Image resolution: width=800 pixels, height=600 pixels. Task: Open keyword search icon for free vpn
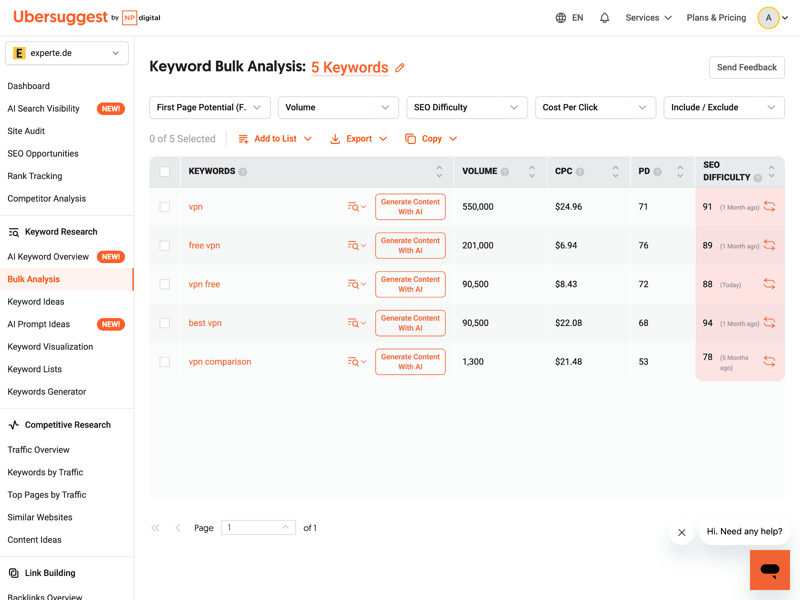pyautogui.click(x=355, y=246)
